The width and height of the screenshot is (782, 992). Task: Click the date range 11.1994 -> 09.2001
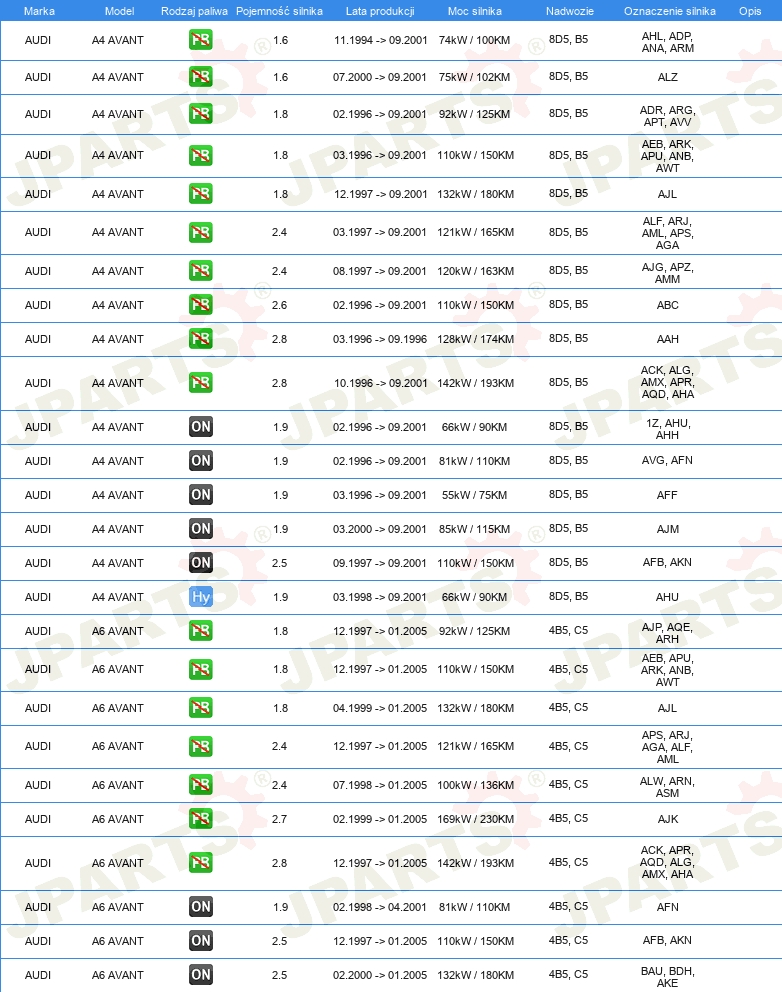pyautogui.click(x=380, y=40)
